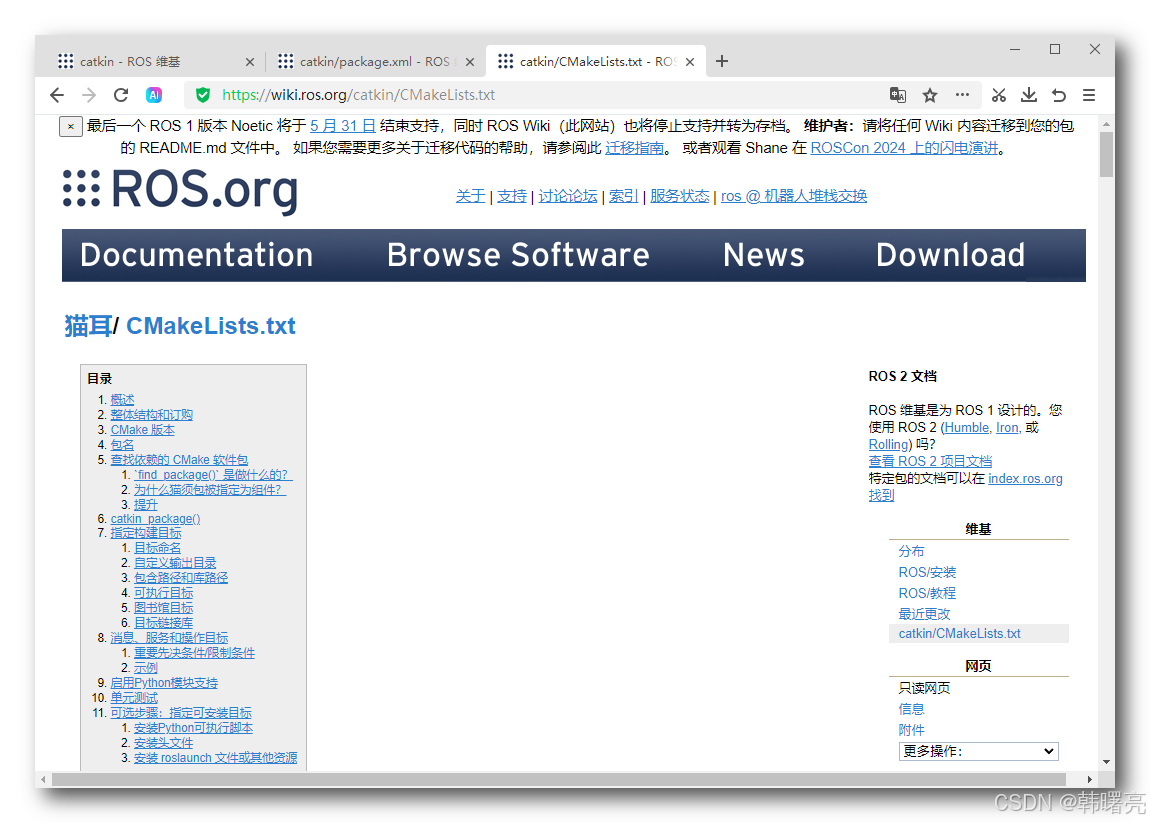This screenshot has height=823, width=1150.
Task: Jump to the 安装头文件 section
Action: pyautogui.click(x=164, y=743)
